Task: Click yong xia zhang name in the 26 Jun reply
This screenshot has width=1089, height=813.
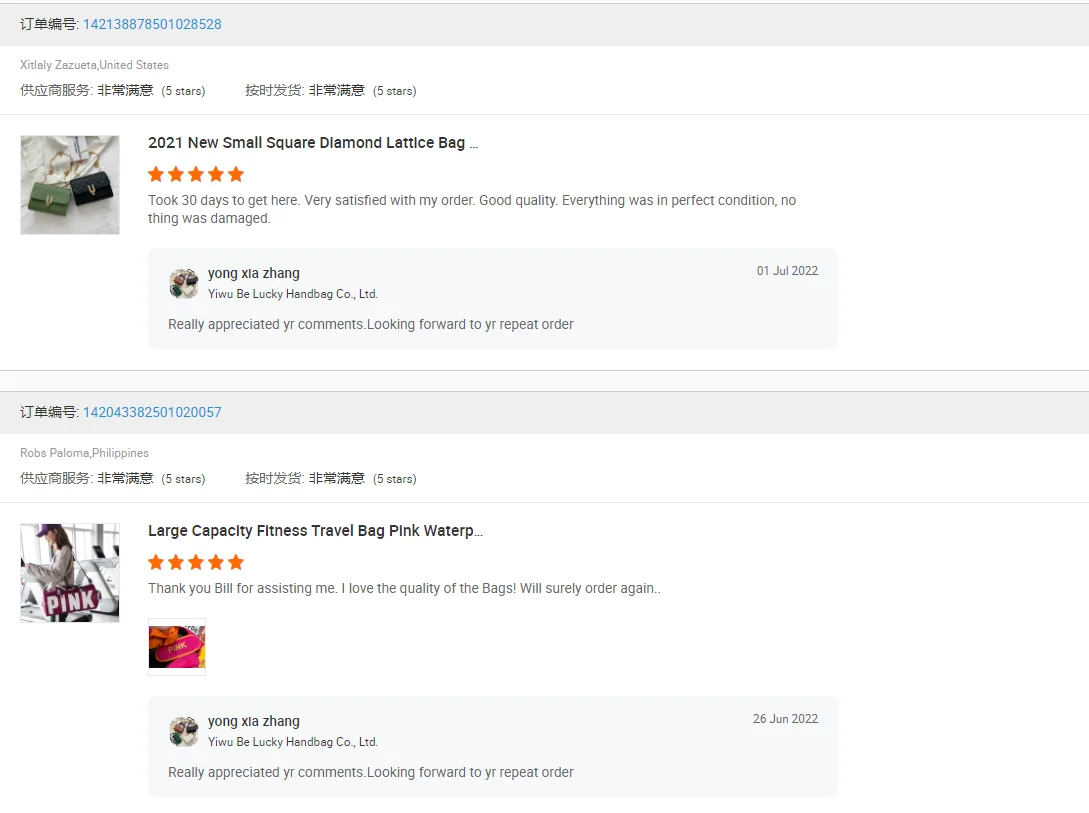Action: tap(254, 721)
